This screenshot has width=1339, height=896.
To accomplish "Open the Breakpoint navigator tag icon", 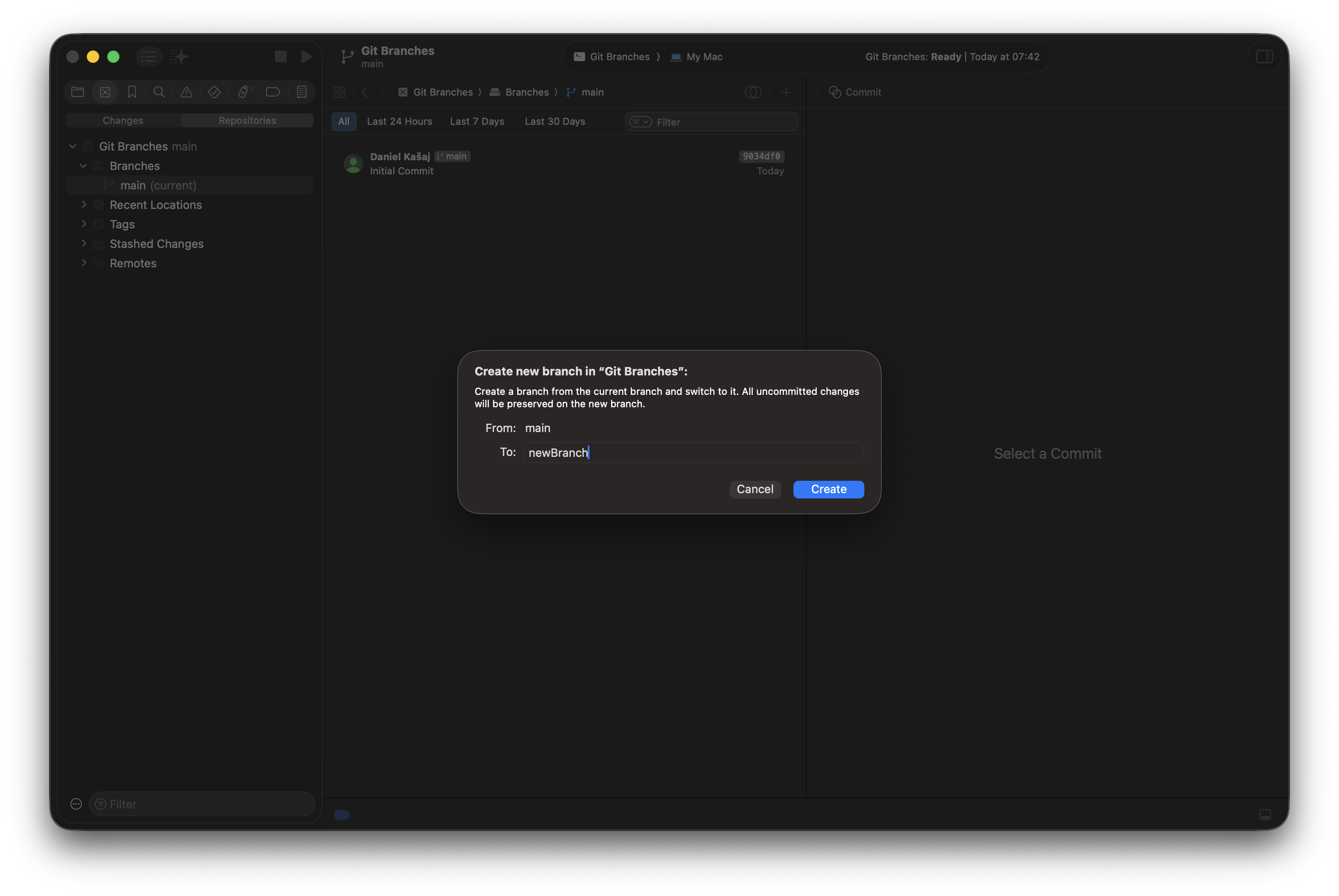I will click(273, 92).
